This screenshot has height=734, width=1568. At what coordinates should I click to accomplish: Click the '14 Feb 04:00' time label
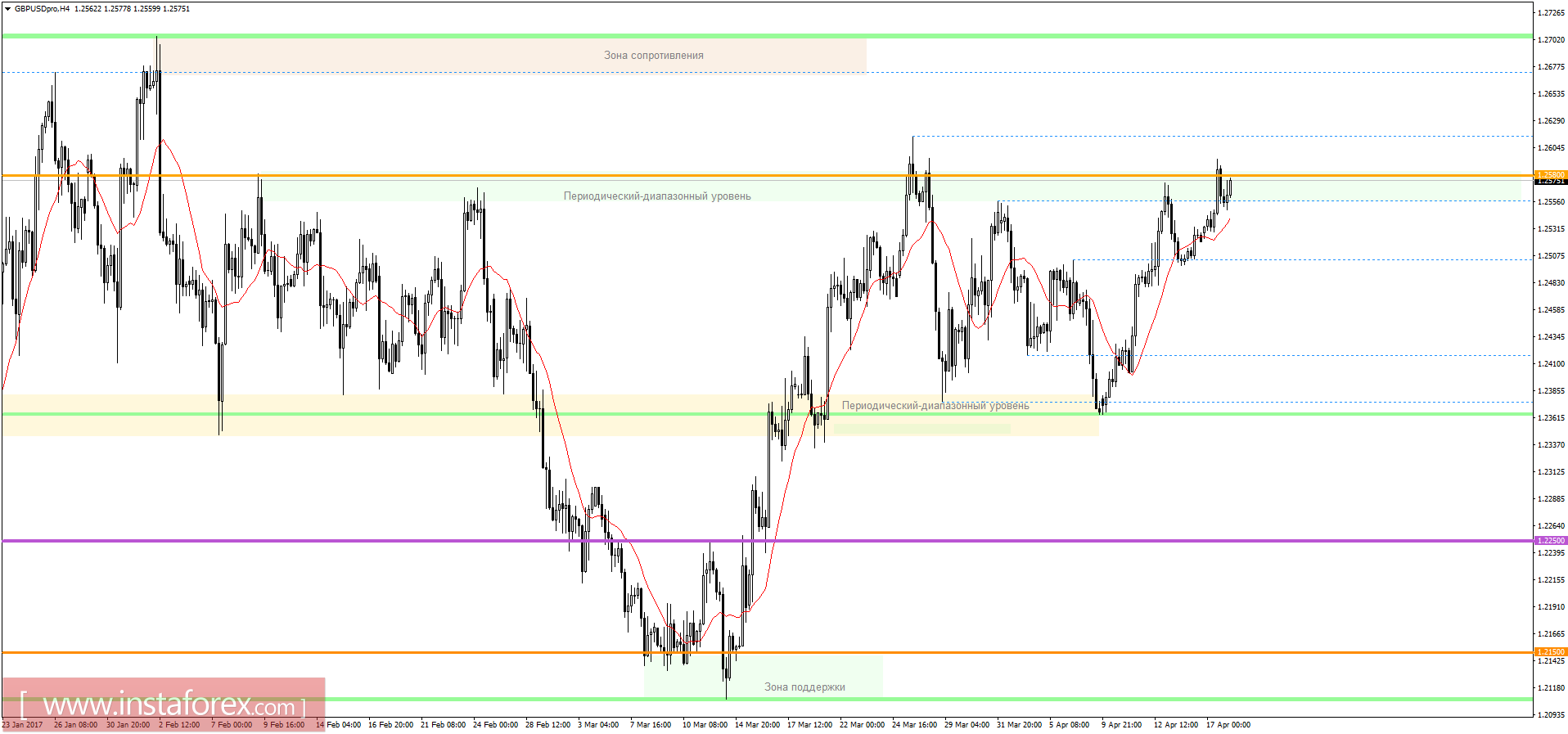tap(338, 725)
